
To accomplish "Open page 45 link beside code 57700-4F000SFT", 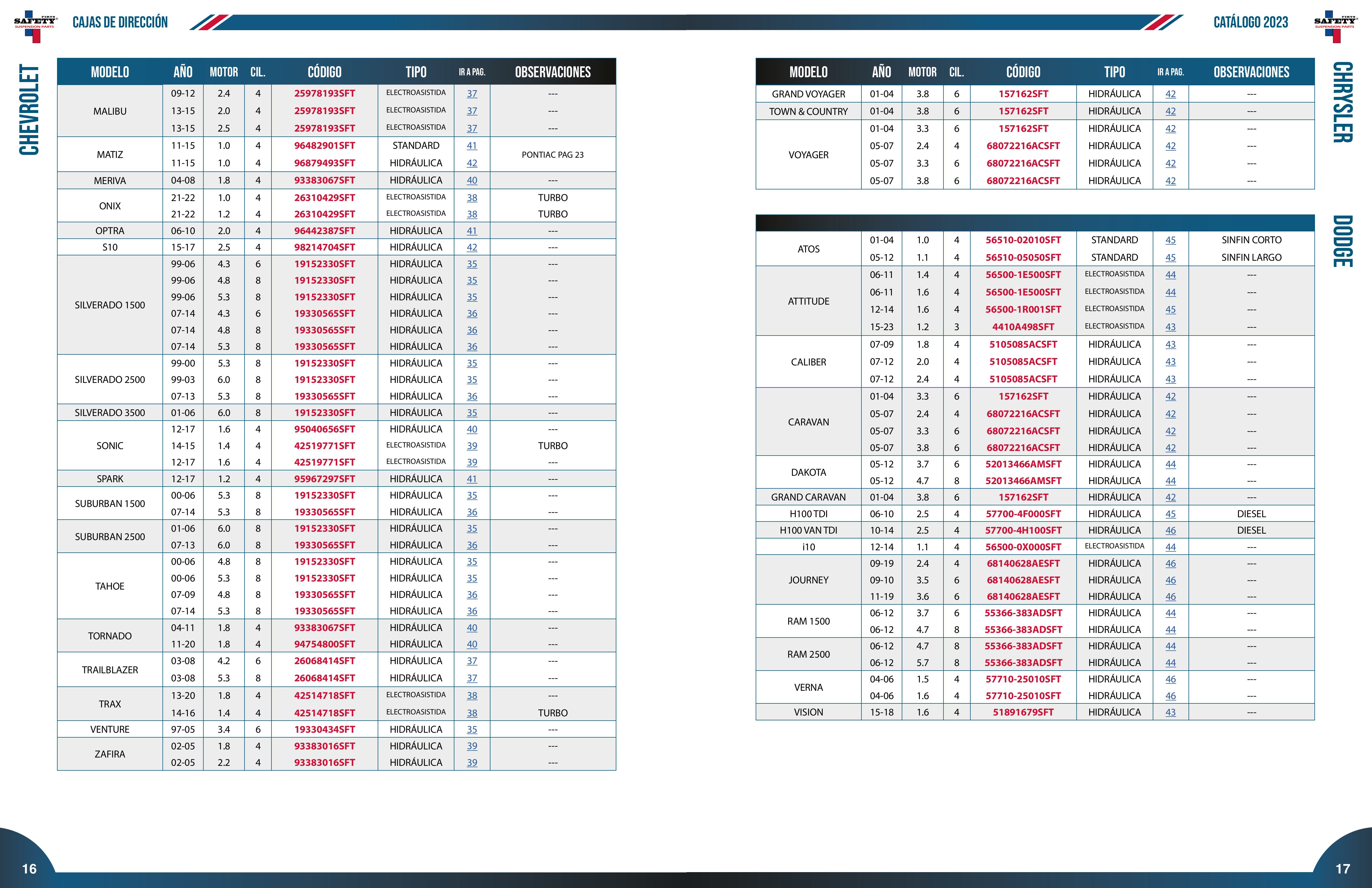I will coord(1171,514).
